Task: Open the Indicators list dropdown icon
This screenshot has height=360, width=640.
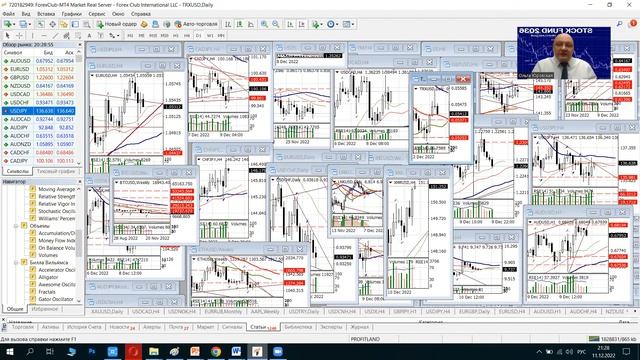Action: click(317, 24)
